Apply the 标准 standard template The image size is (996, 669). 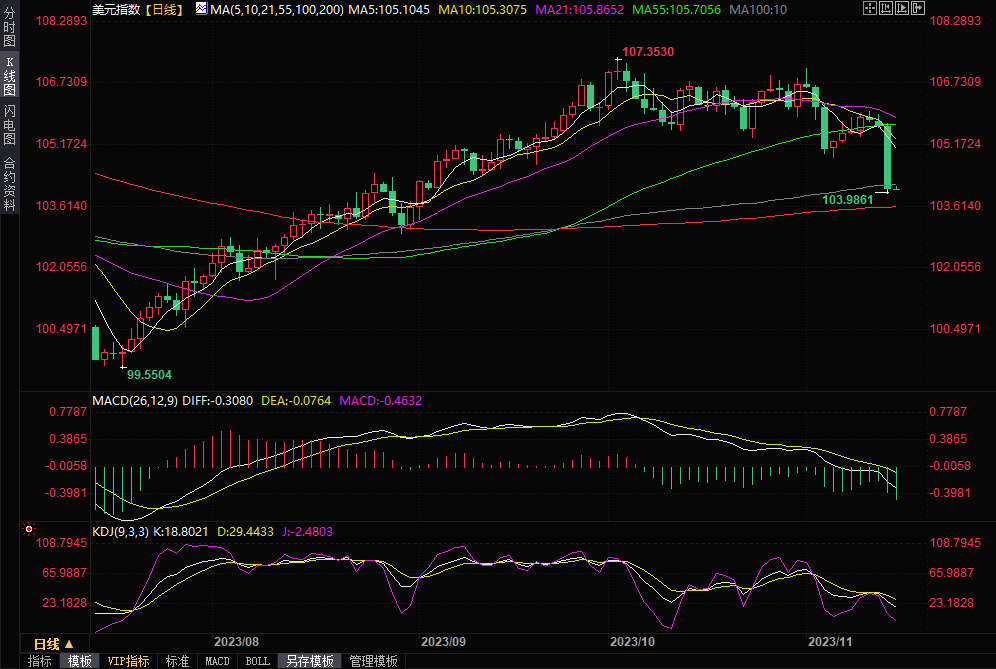177,661
